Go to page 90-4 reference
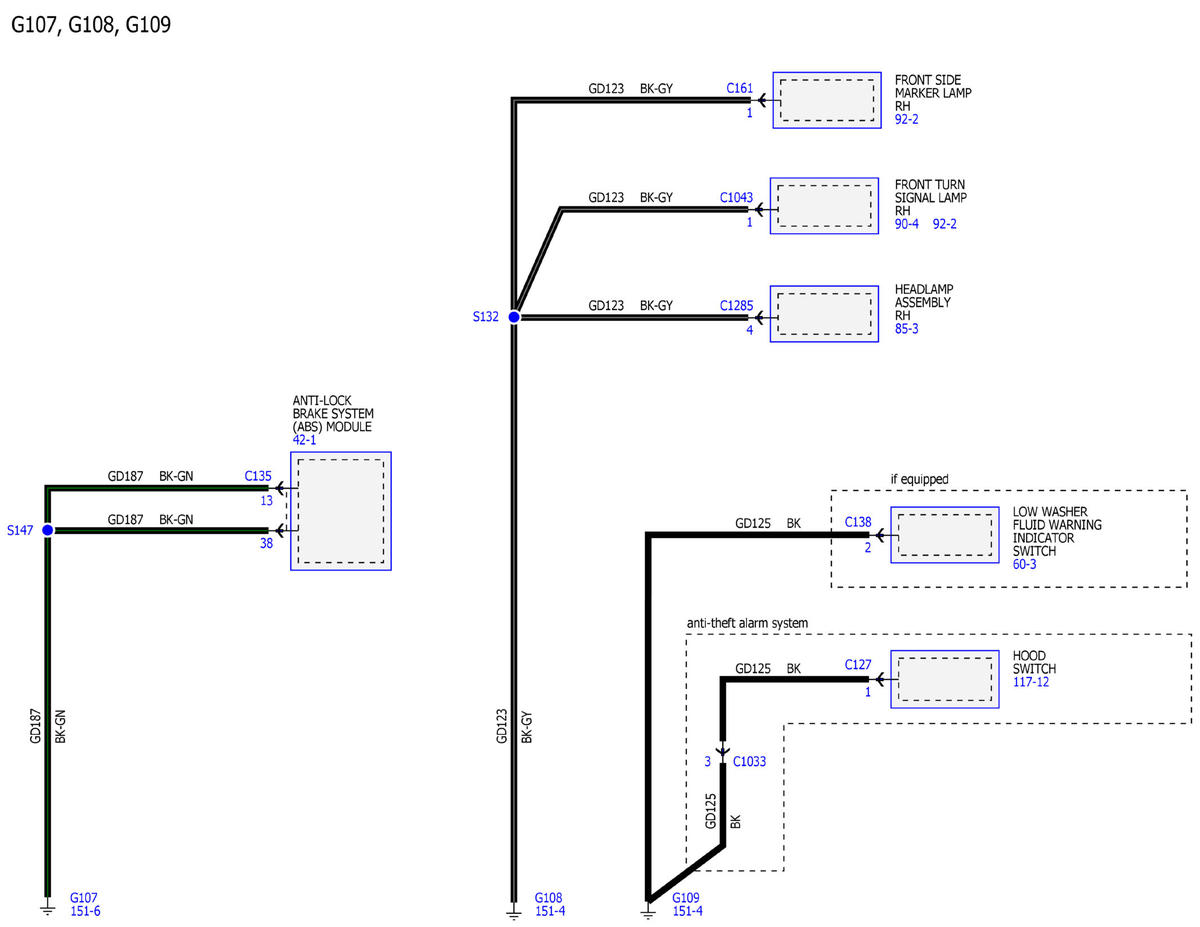Screen dimensions: 1200x927 tap(908, 225)
